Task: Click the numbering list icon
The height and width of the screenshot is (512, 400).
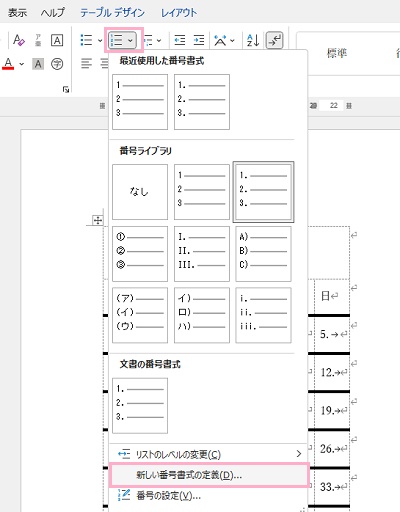Action: [117, 40]
